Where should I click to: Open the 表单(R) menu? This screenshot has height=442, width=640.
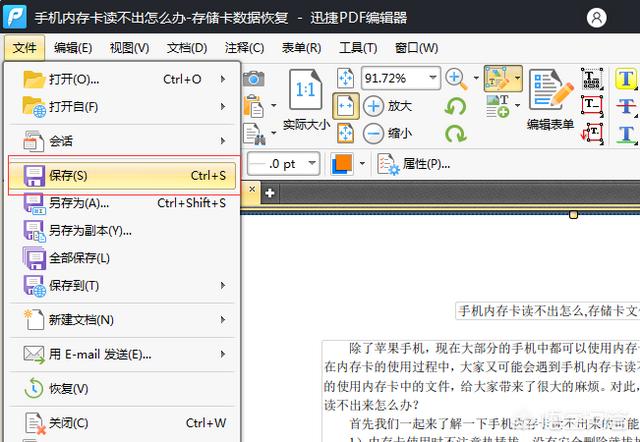point(301,48)
